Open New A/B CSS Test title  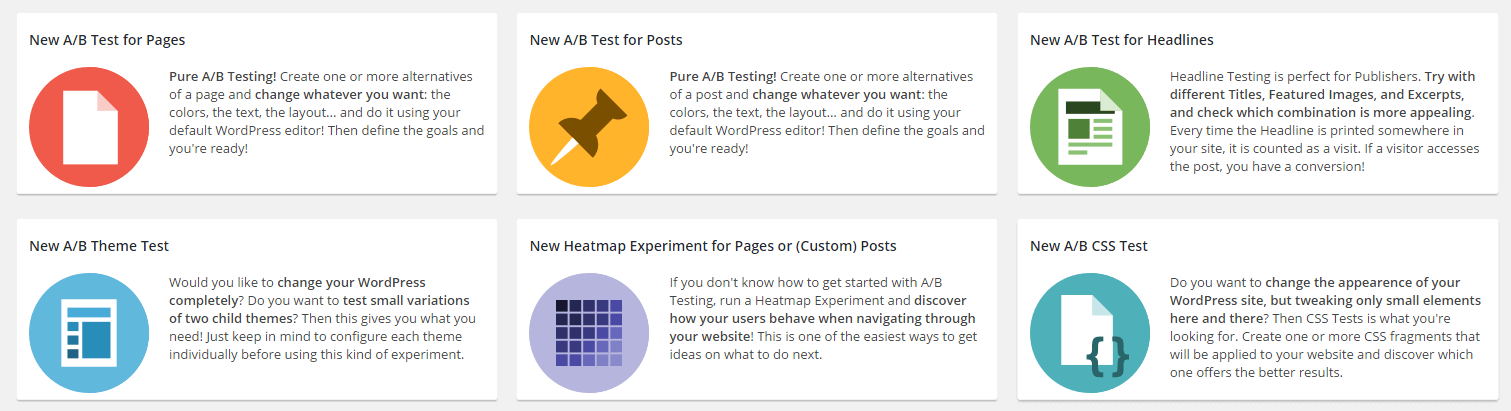tap(1089, 246)
